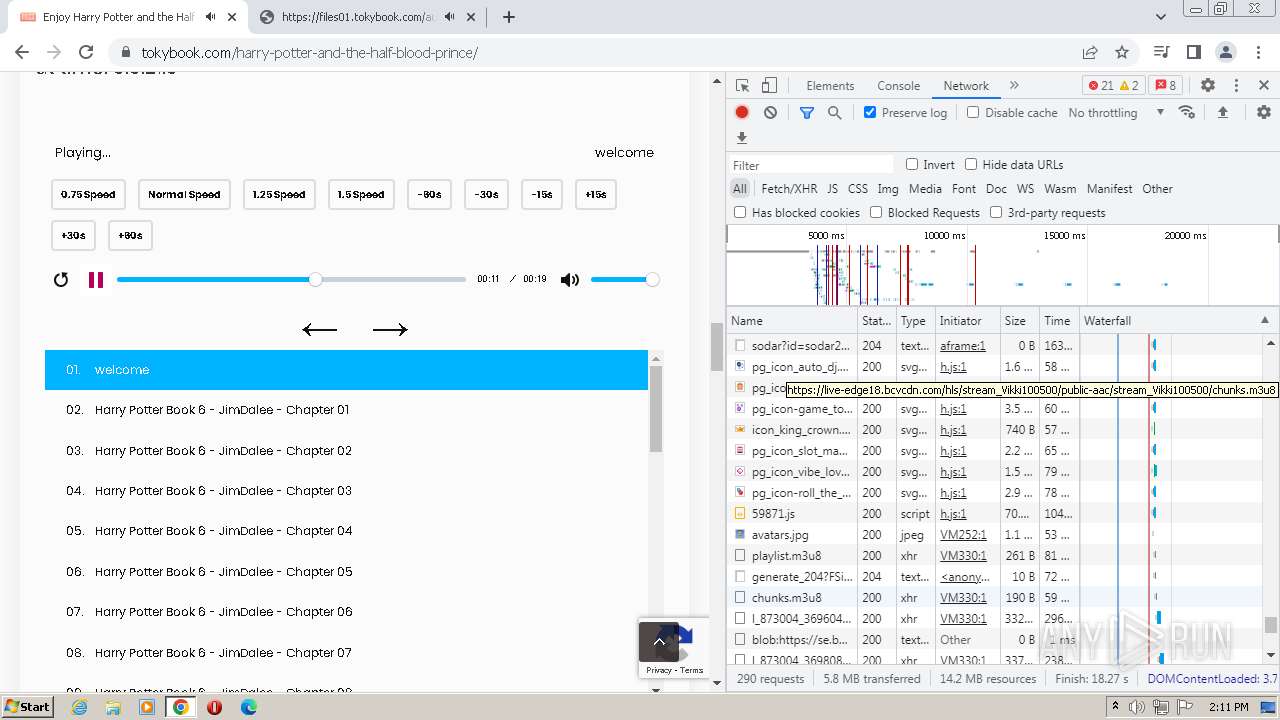This screenshot has height=720, width=1280.
Task: Skip forward with the +15s button
Action: [x=596, y=195]
